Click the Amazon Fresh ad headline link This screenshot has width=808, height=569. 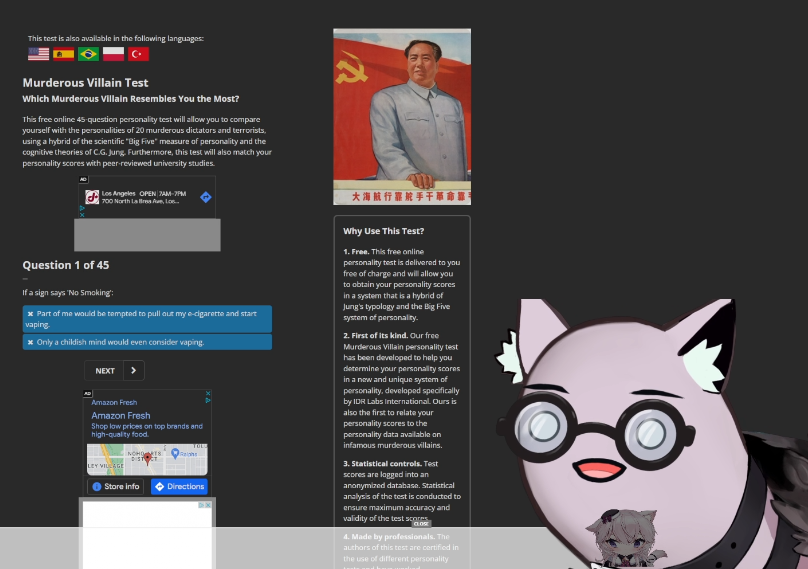coord(121,415)
